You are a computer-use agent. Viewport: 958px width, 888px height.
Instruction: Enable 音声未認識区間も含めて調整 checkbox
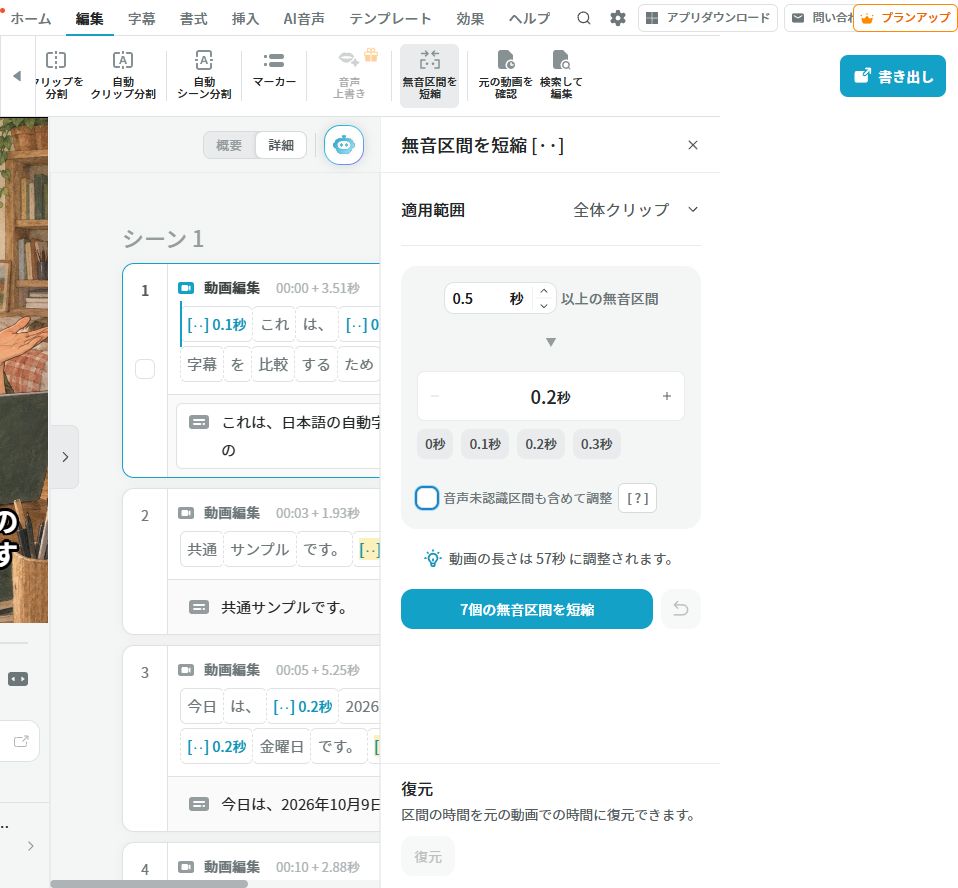click(426, 498)
